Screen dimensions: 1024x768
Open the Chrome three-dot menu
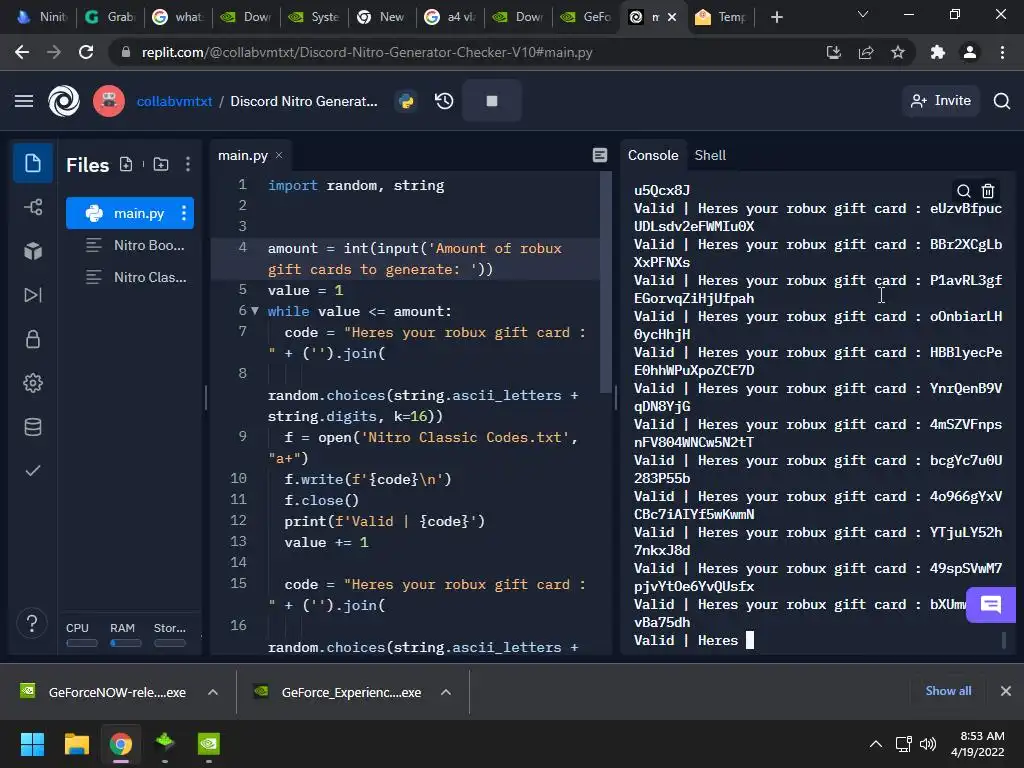[1002, 52]
